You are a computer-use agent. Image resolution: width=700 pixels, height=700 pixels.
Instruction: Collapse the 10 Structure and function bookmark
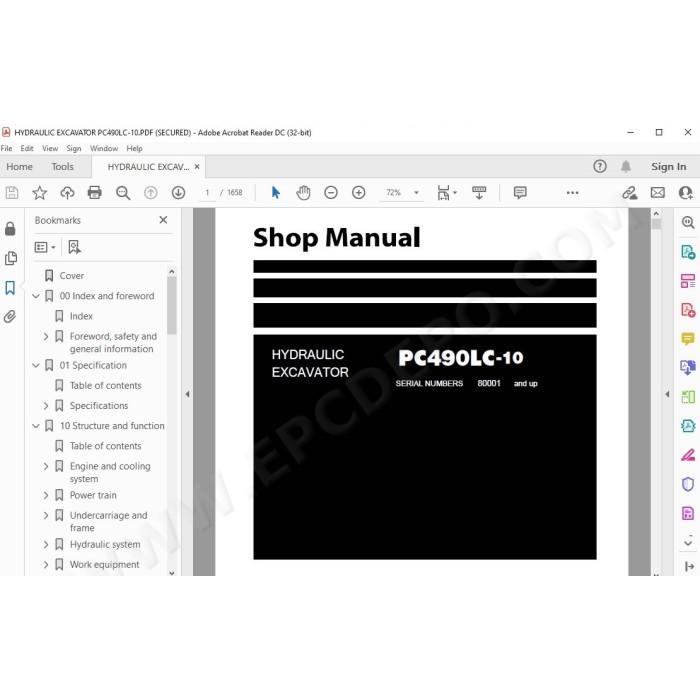(x=36, y=426)
